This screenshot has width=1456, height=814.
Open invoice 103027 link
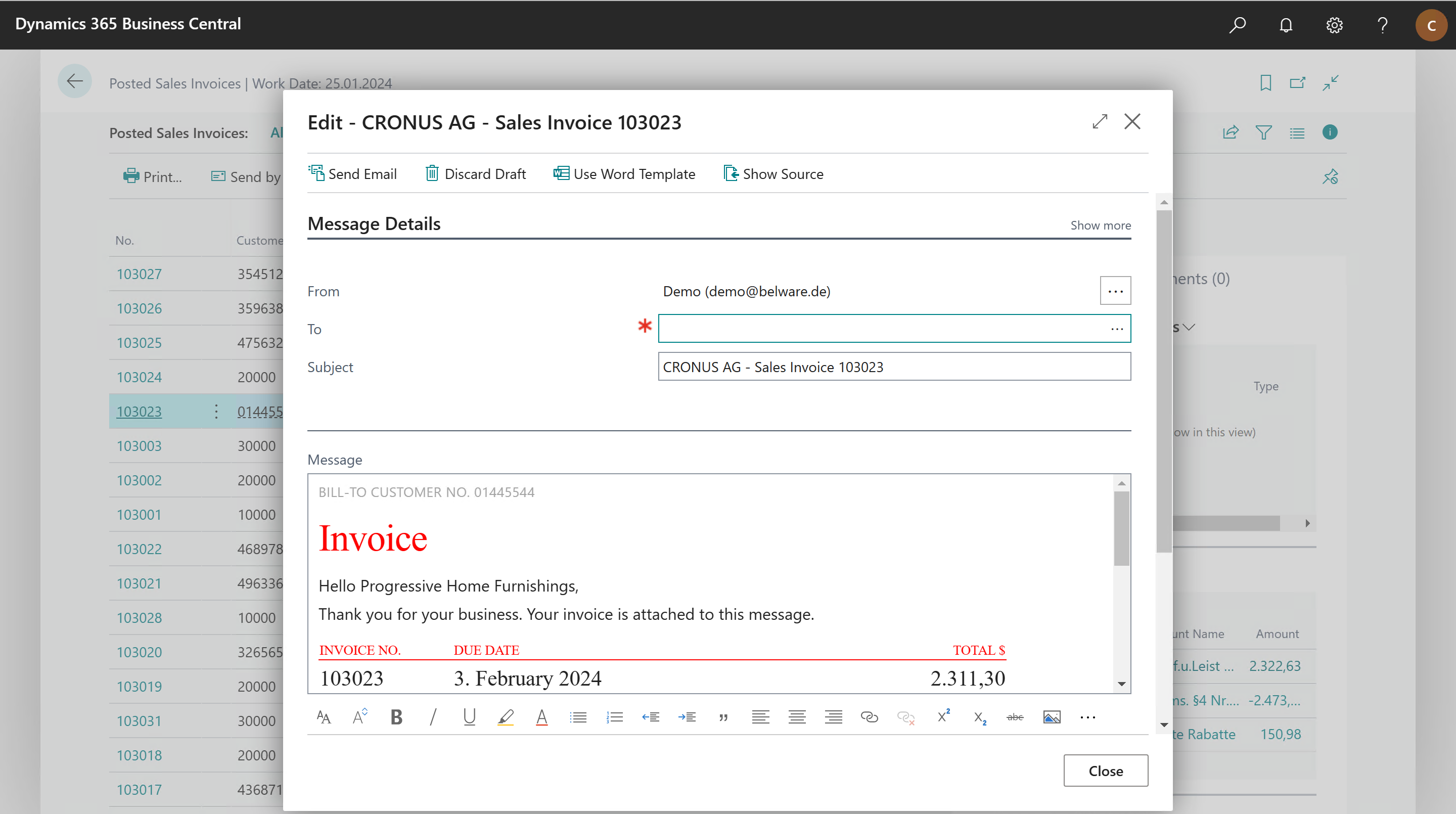(139, 274)
